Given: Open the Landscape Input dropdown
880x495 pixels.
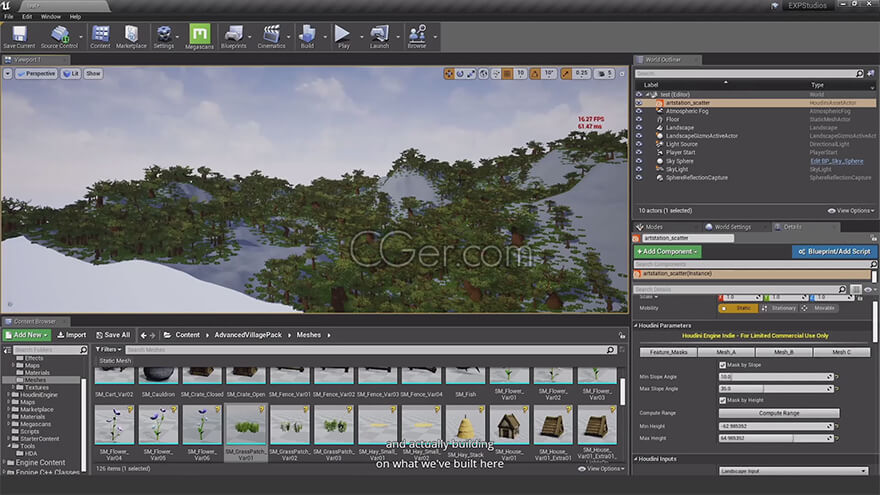Looking at the screenshot, I should coord(793,471).
